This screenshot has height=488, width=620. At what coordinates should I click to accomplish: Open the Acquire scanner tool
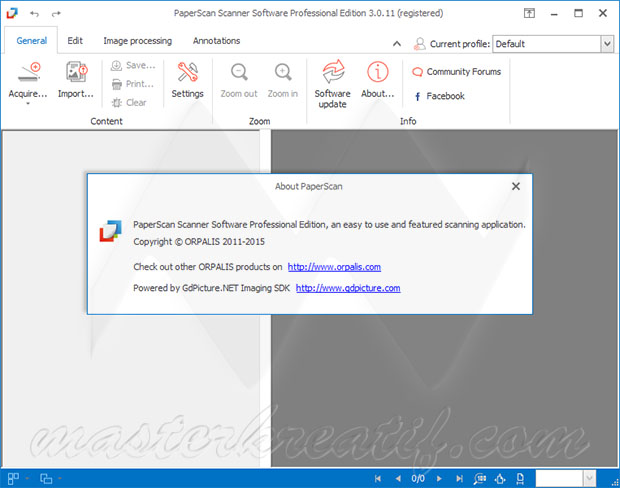(x=28, y=80)
